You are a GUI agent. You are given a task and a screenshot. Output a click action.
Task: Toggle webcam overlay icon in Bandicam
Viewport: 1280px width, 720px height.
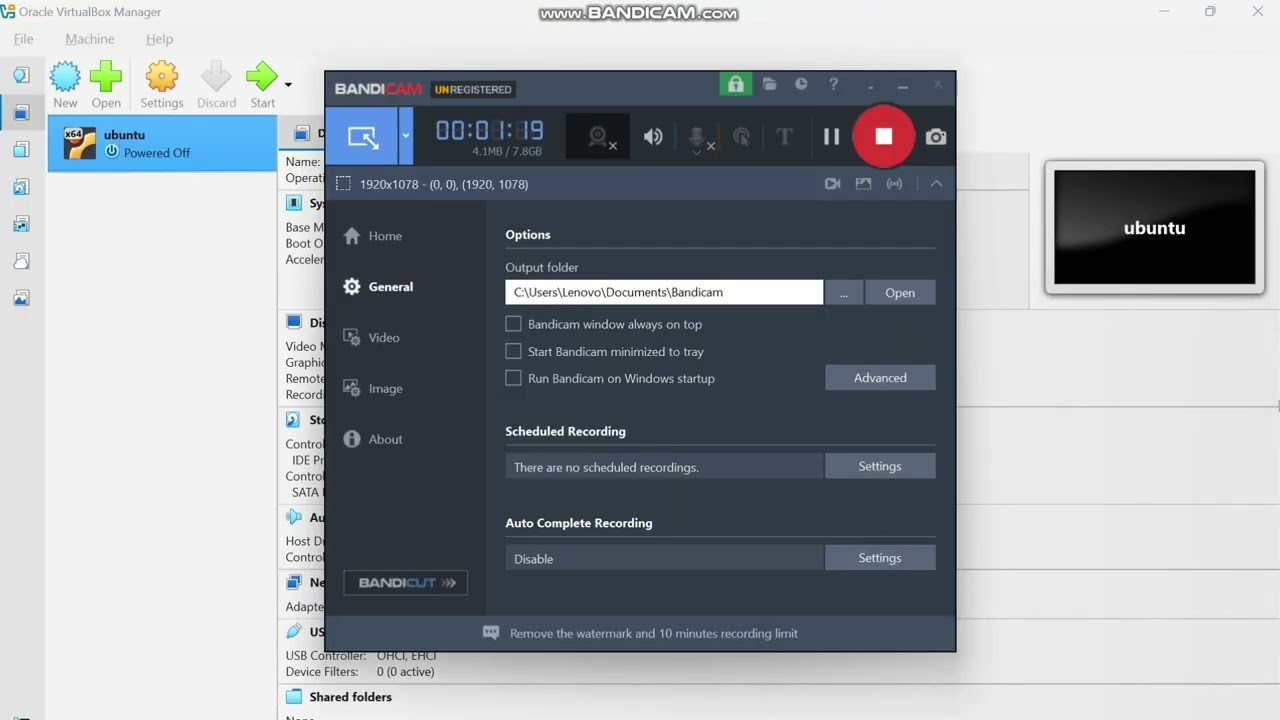[x=599, y=137]
